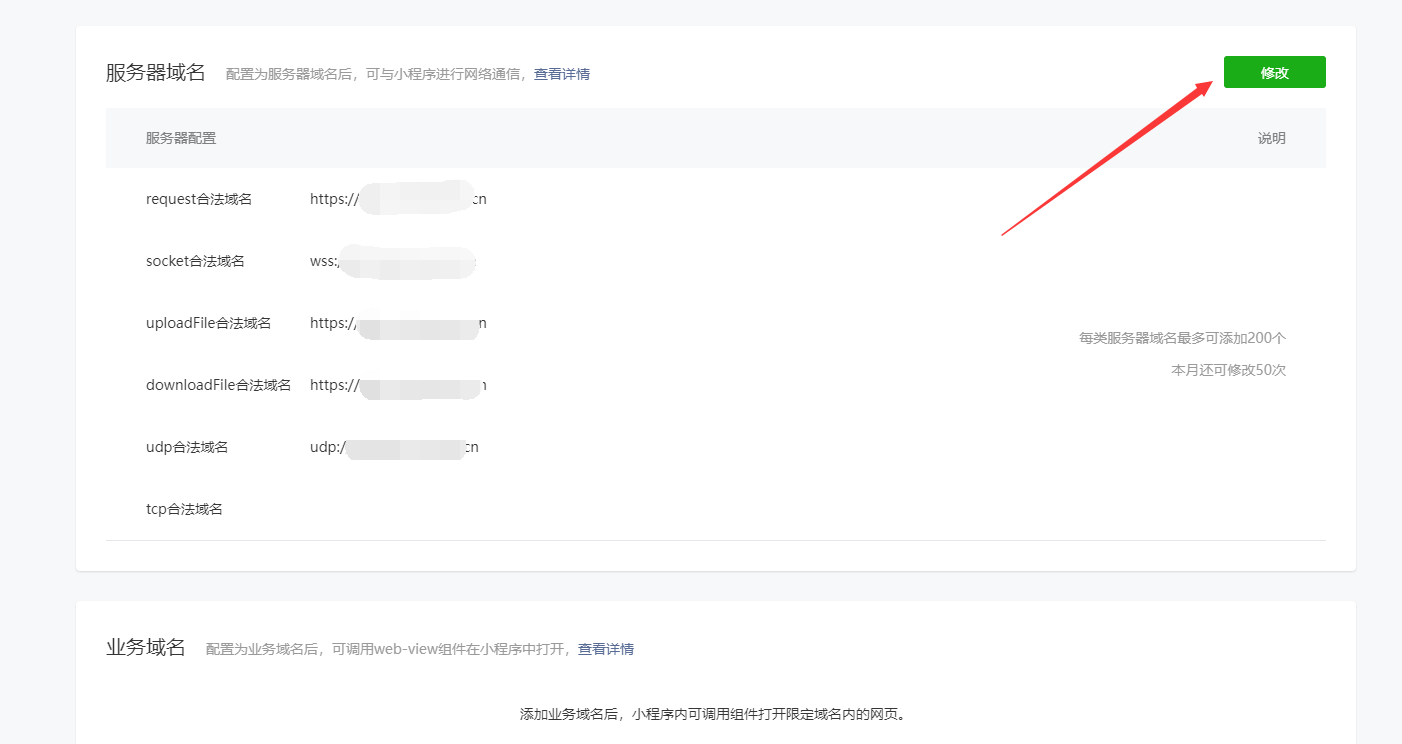Click the 业务域名 section heading

(146, 647)
